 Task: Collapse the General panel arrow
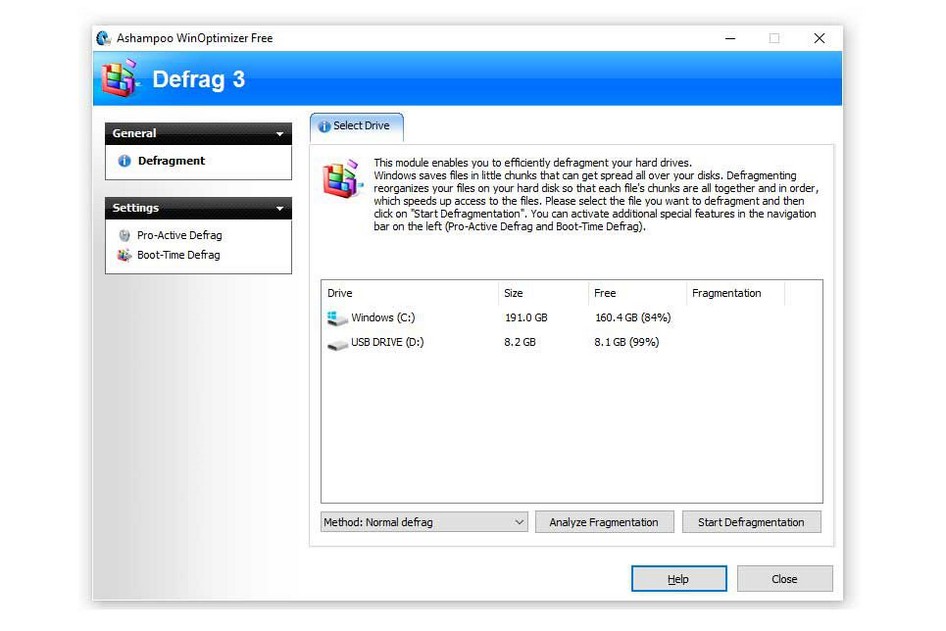280,134
